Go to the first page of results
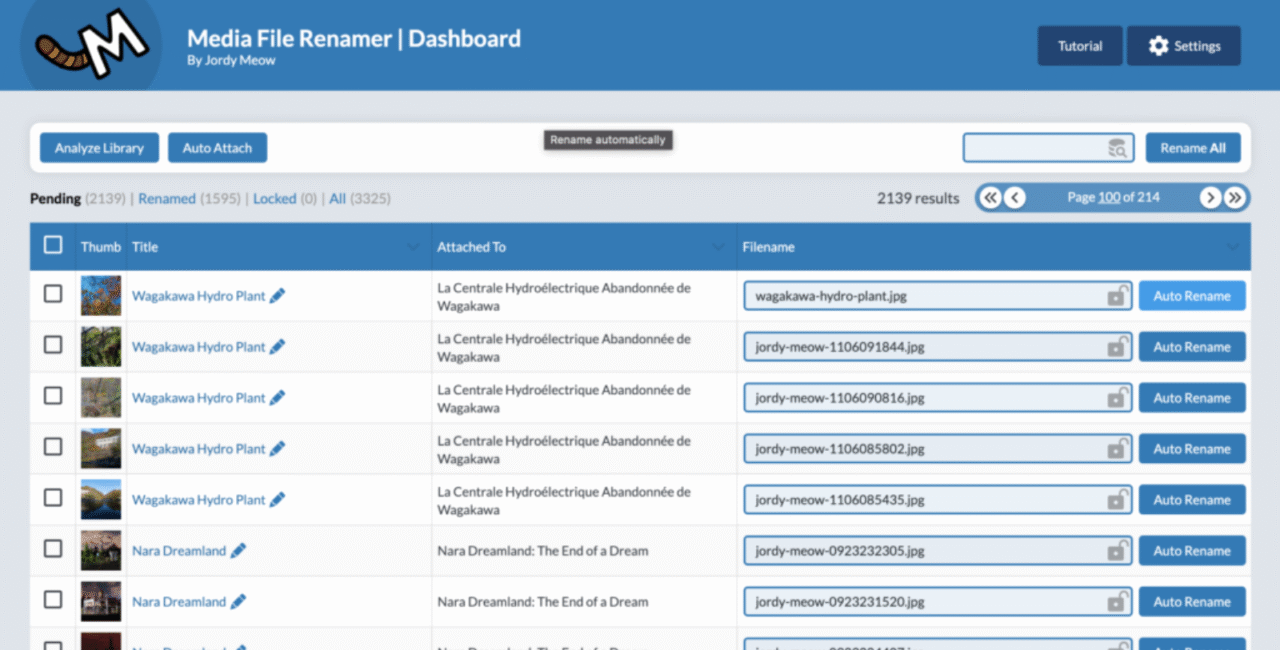Viewport: 1280px width, 650px height. (990, 198)
